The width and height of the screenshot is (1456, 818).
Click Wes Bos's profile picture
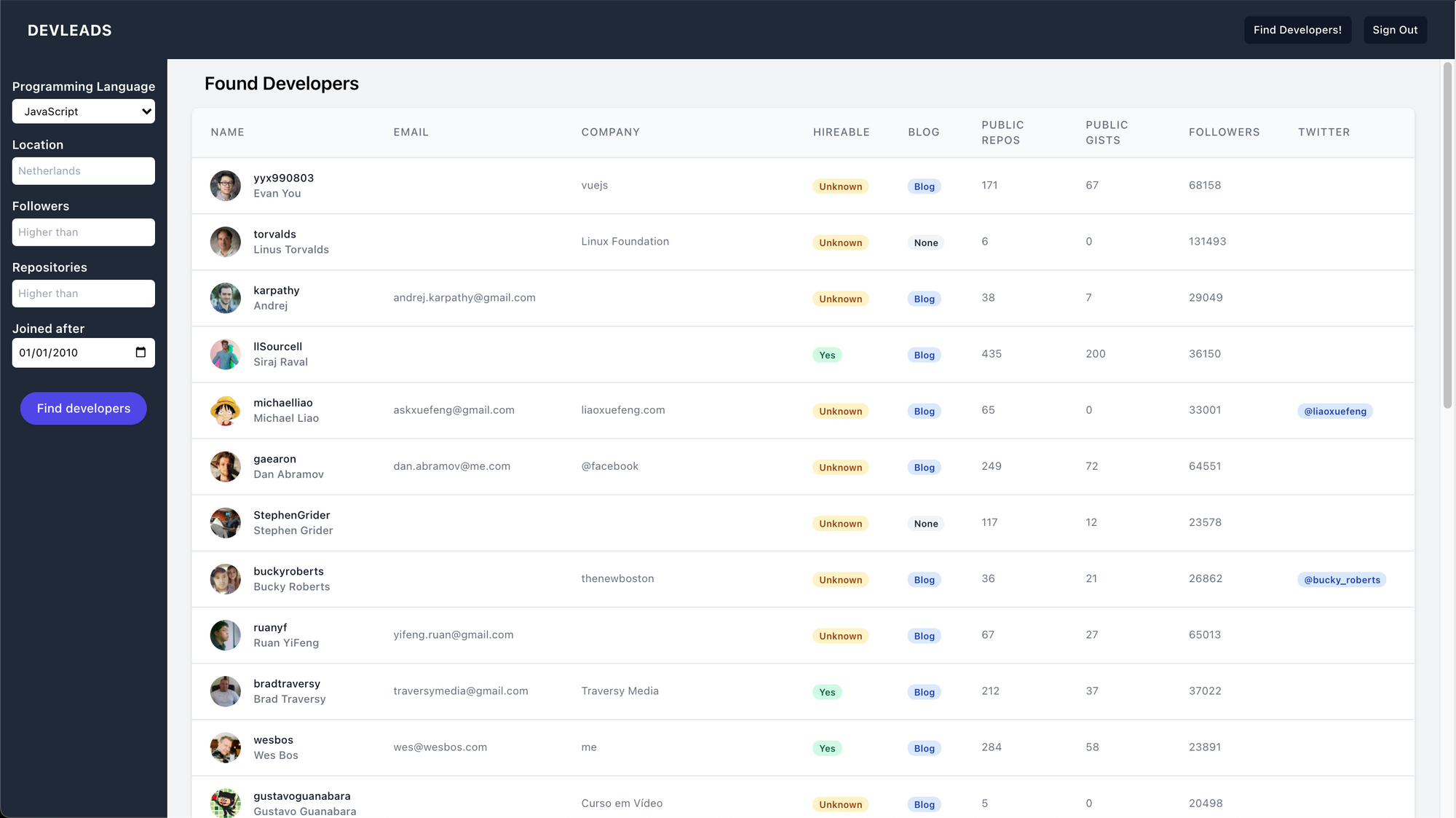225,747
